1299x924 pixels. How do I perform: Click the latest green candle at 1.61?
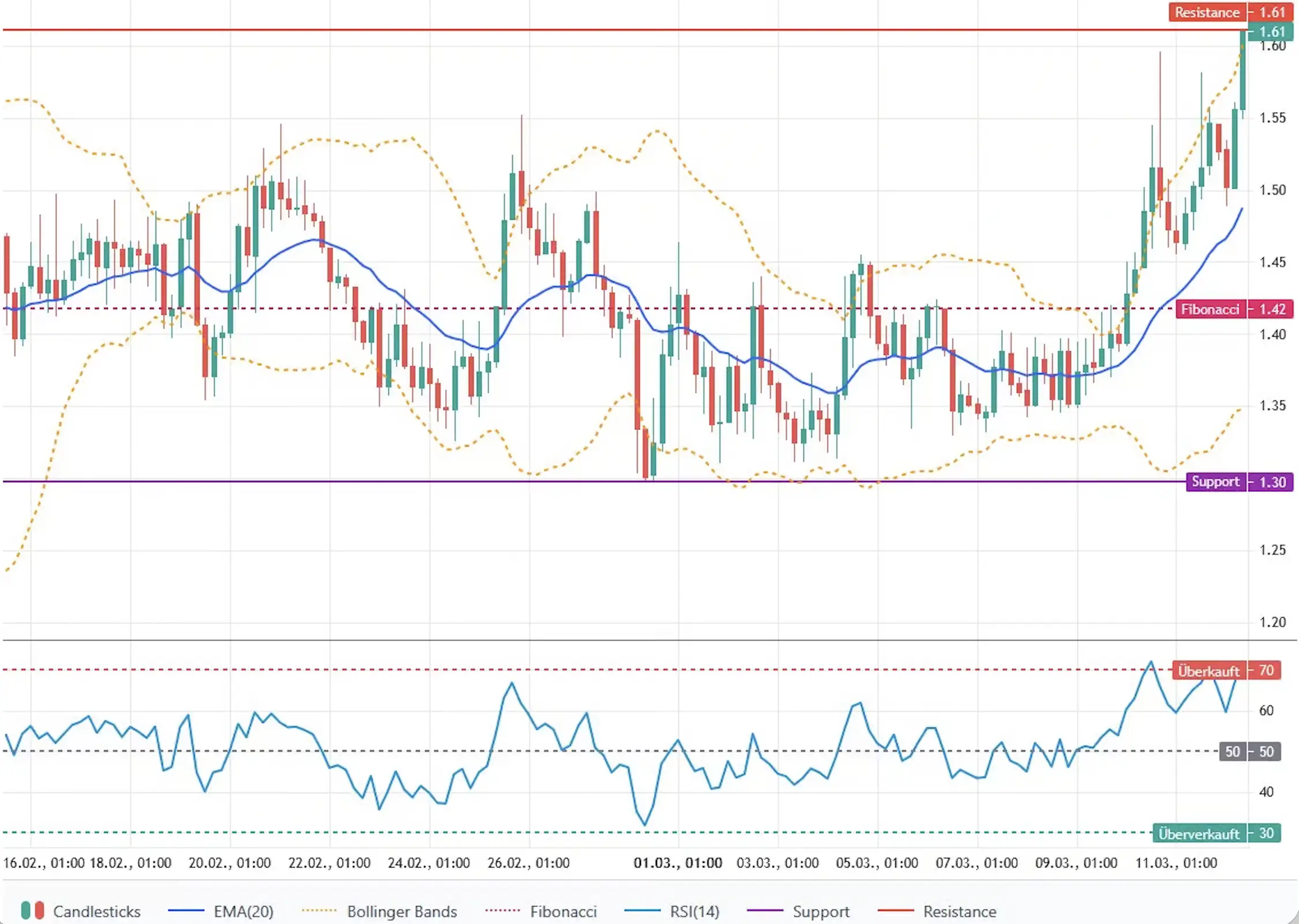pos(1243,69)
